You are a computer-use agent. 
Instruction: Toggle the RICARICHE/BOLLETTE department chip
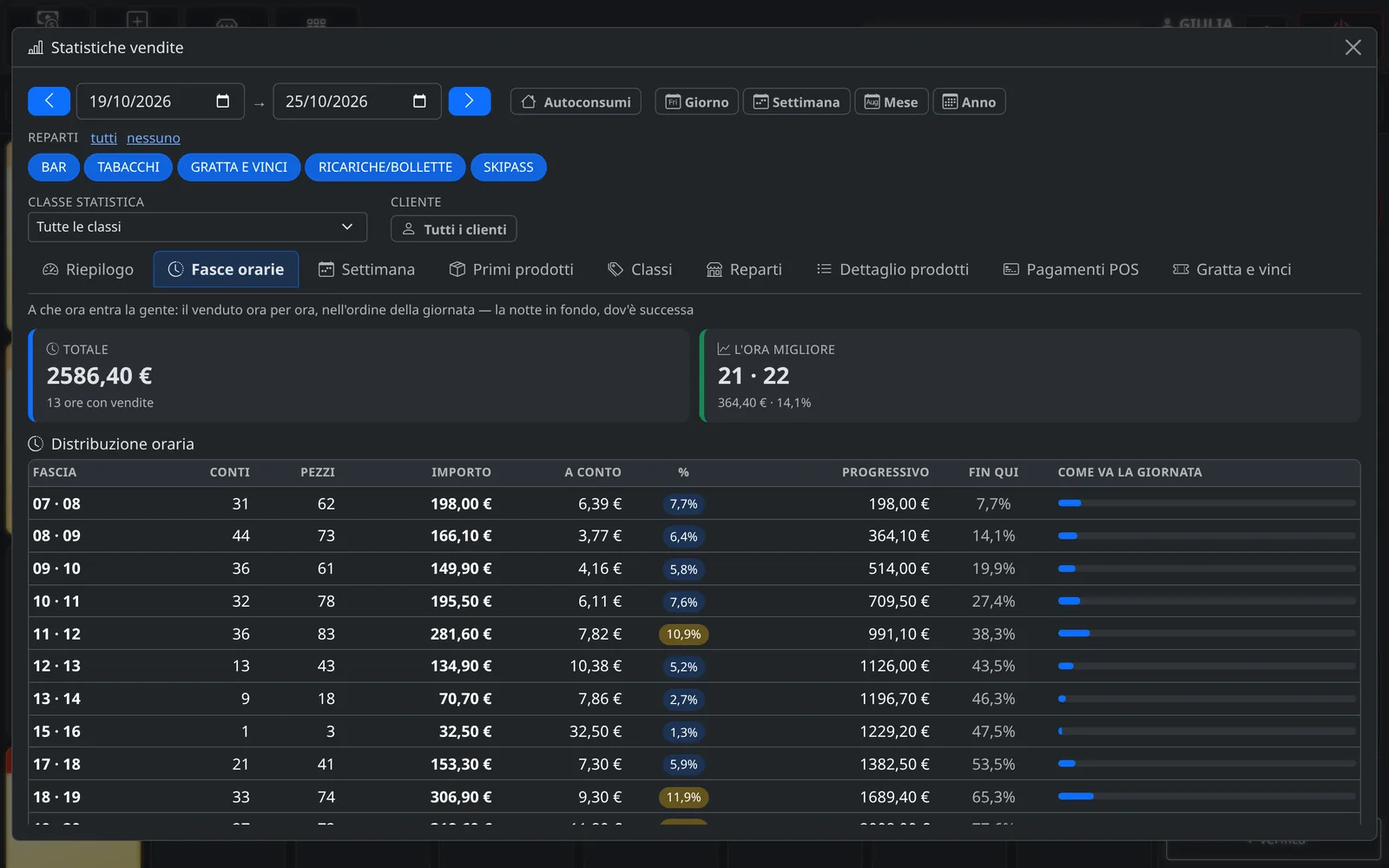click(385, 168)
